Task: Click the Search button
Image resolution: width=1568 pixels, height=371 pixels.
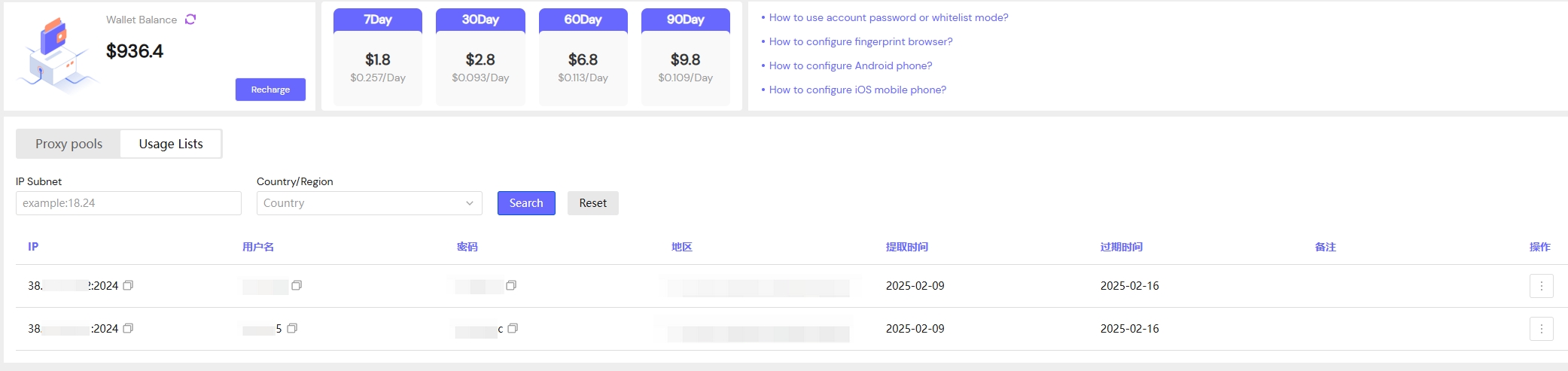Action: point(526,203)
